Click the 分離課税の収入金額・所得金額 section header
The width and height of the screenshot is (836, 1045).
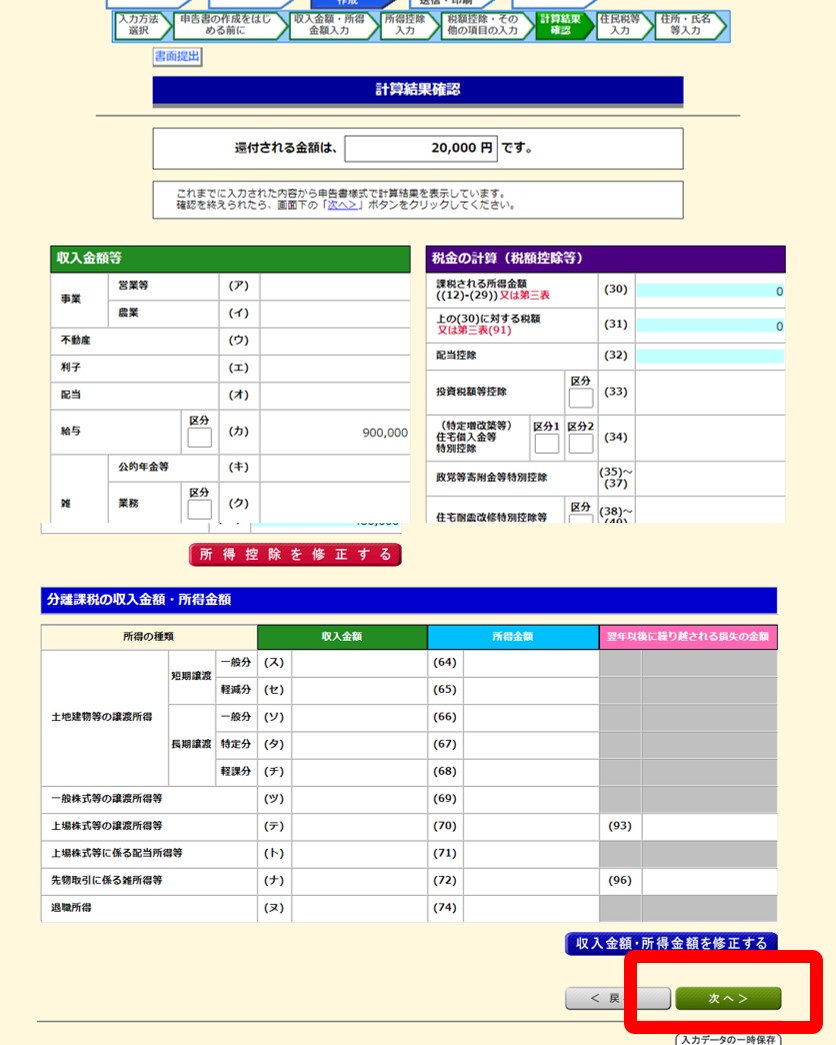point(409,600)
